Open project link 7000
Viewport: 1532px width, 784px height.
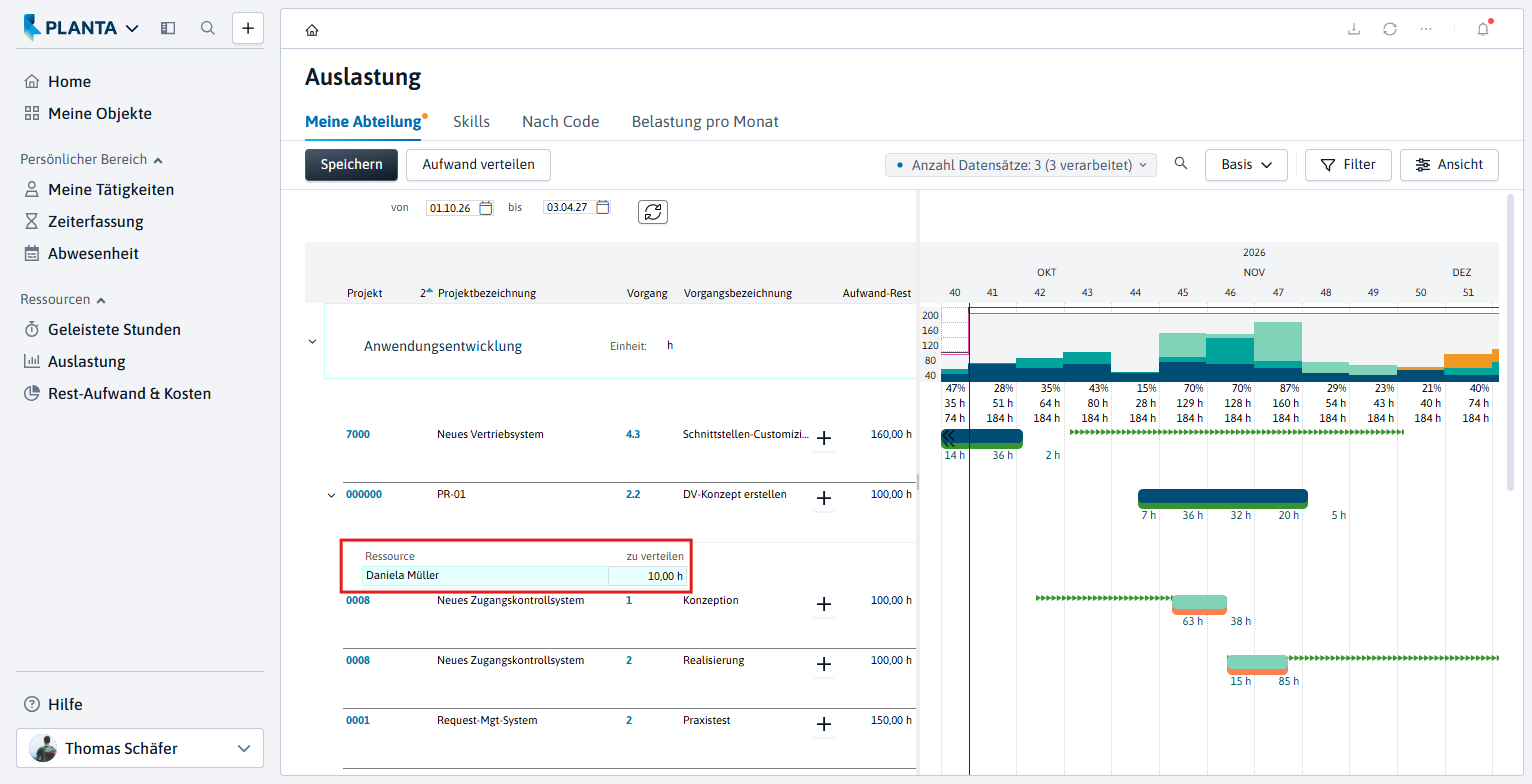tap(358, 435)
